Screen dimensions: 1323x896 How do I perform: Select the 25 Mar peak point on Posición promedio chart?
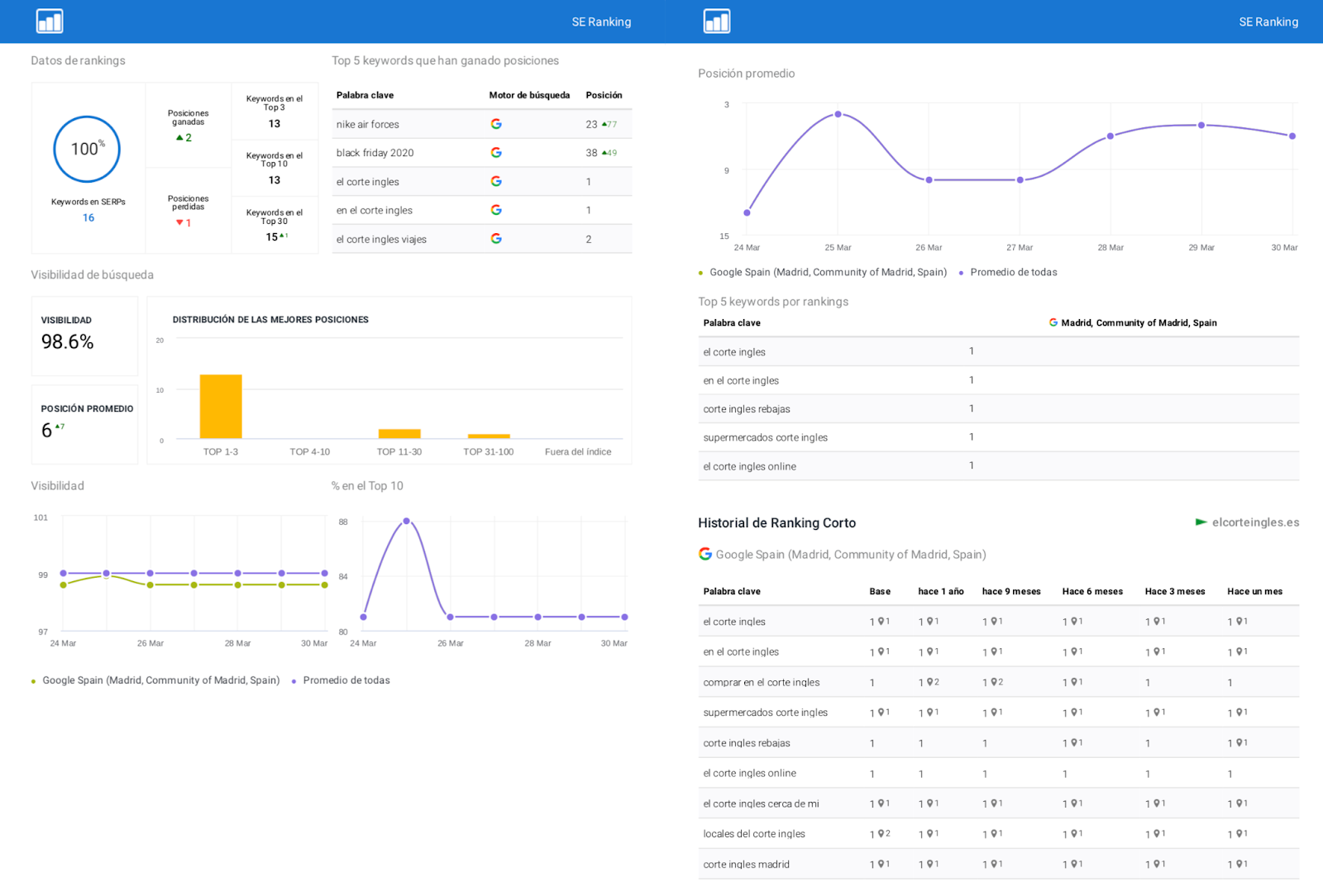[x=838, y=114]
